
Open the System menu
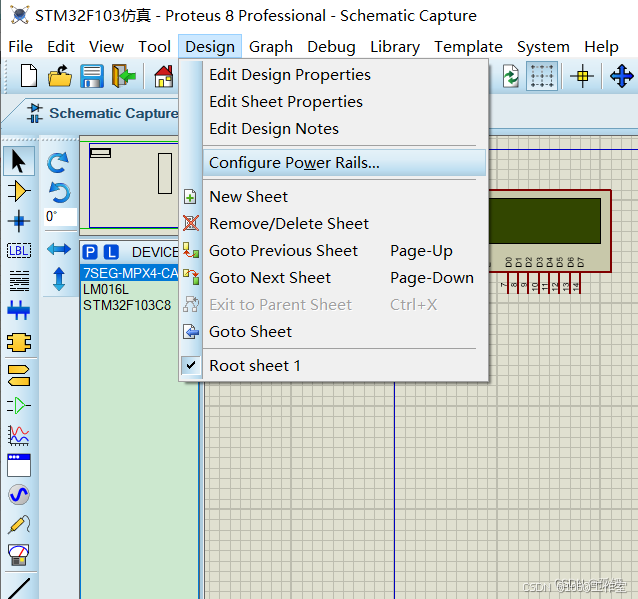coord(543,47)
